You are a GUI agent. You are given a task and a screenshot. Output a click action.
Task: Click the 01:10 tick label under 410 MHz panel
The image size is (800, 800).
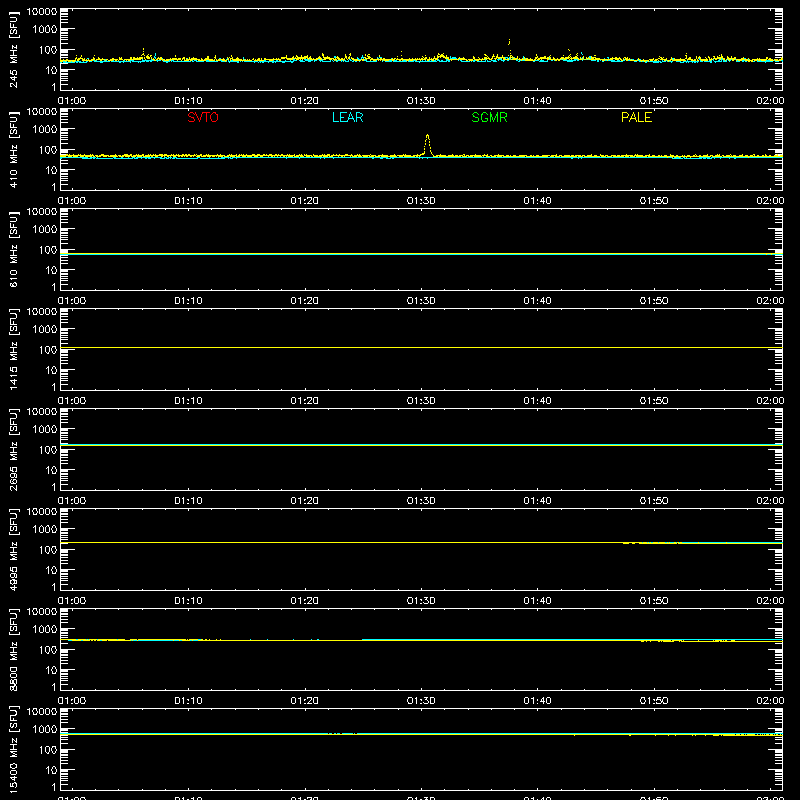pos(188,201)
